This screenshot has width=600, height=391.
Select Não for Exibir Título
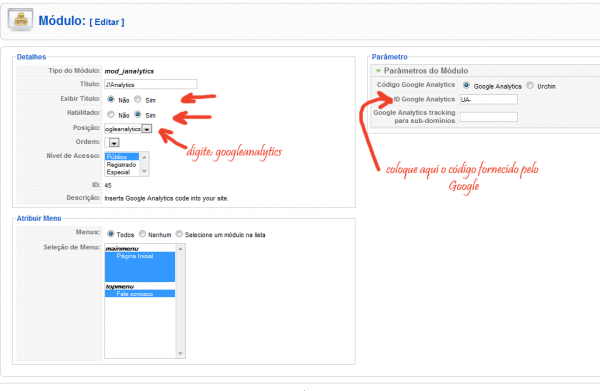coord(111,99)
